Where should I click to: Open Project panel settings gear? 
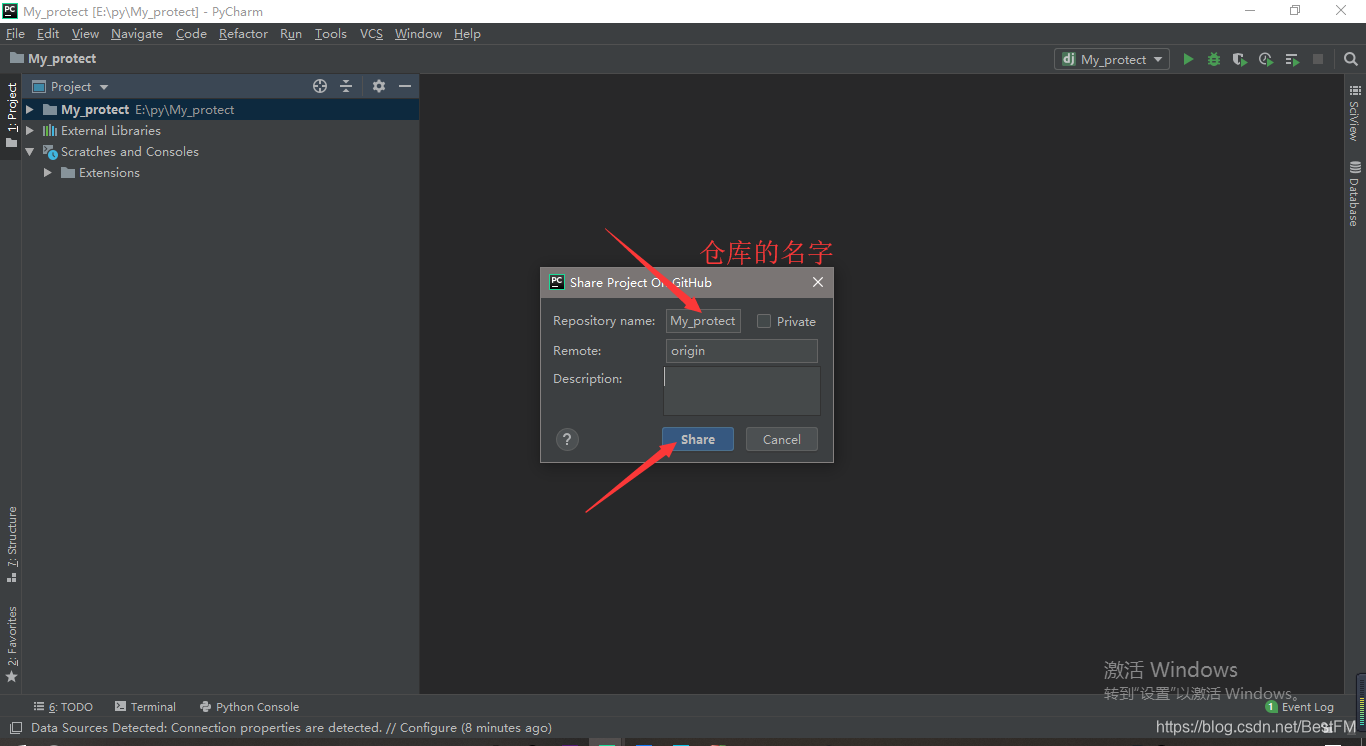pos(379,86)
